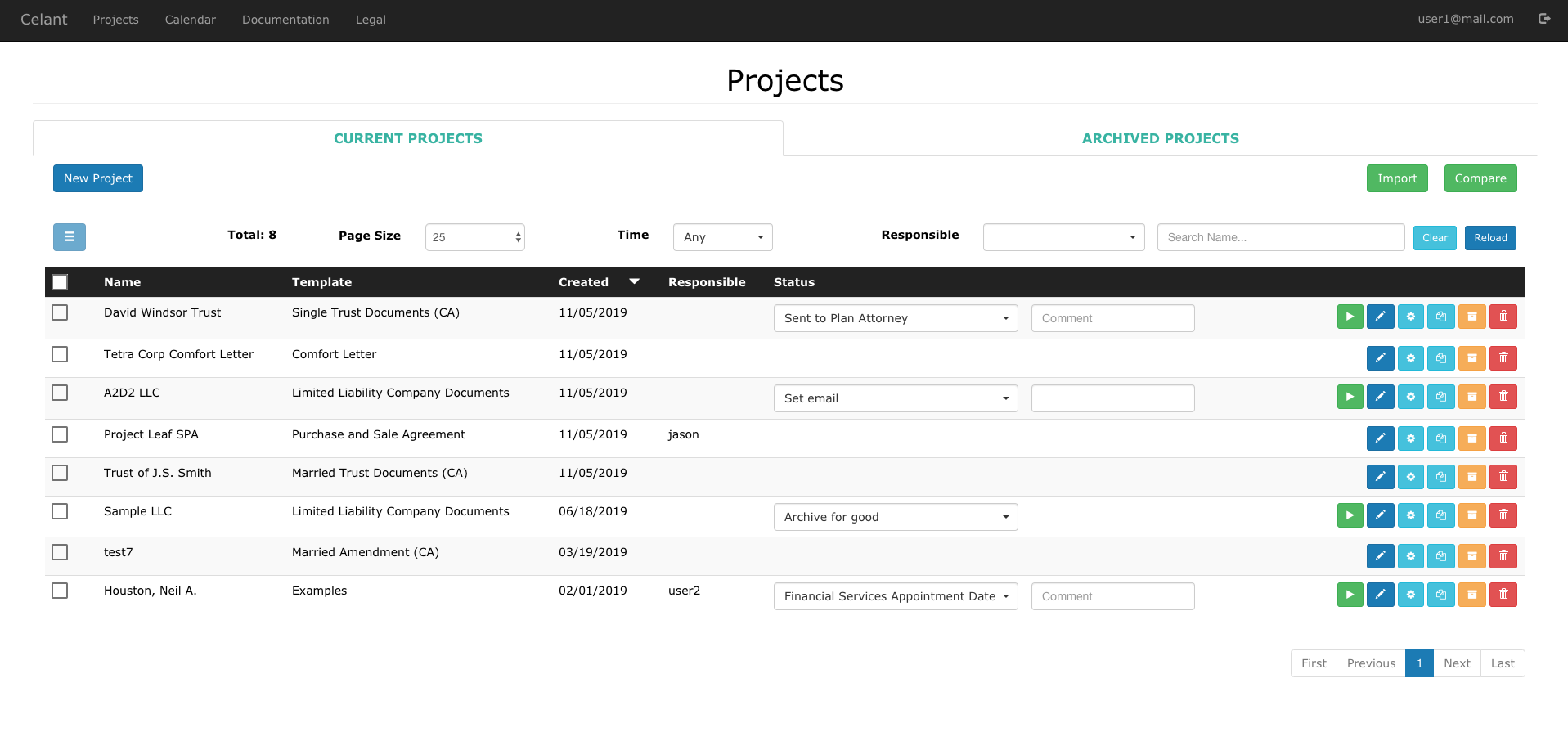This screenshot has width=1568, height=755.
Task: Open settings for the A2D2 LLC project
Action: tap(1410, 396)
